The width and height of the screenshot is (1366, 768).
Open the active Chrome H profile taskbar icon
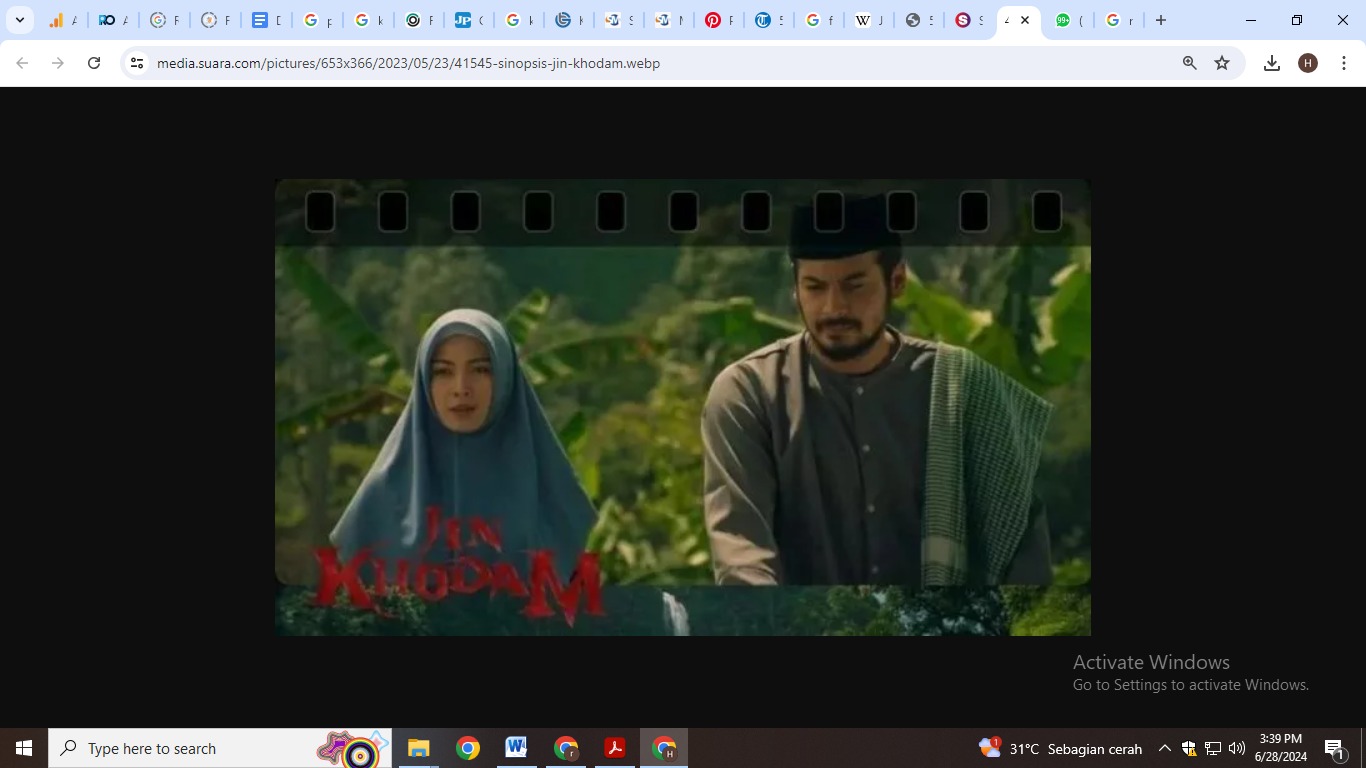(x=664, y=748)
